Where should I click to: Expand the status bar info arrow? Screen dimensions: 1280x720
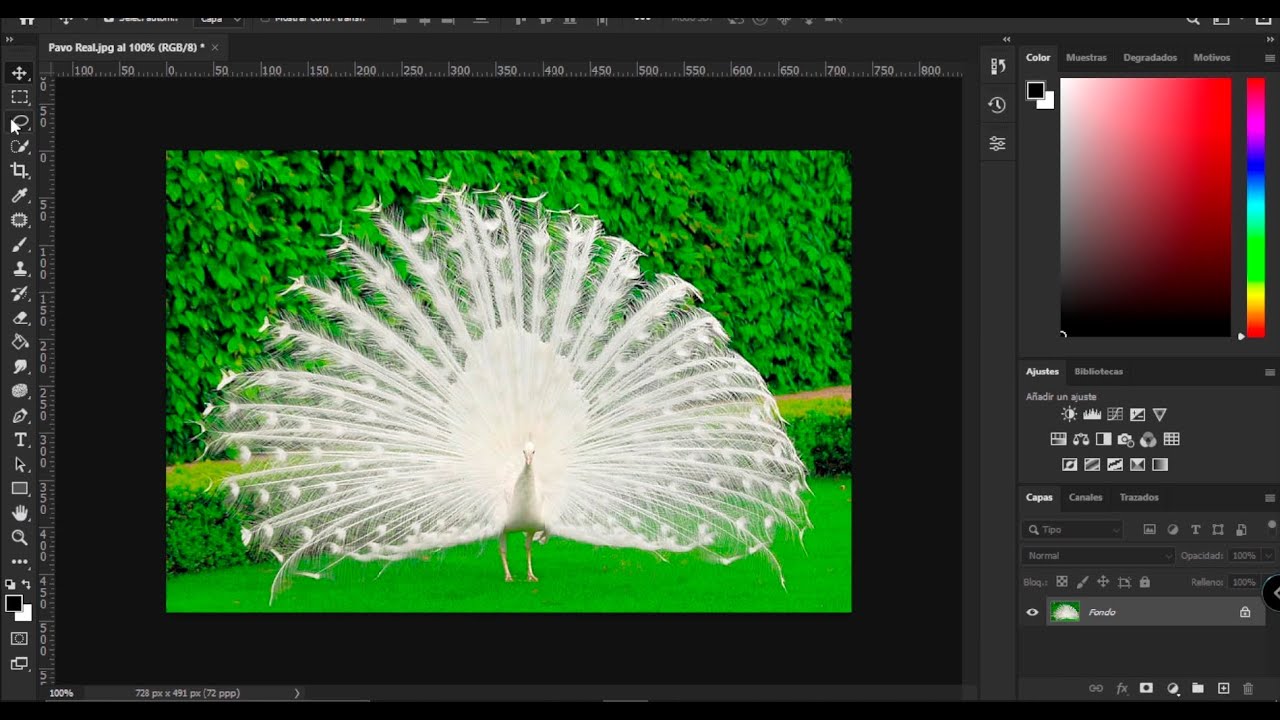click(296, 693)
